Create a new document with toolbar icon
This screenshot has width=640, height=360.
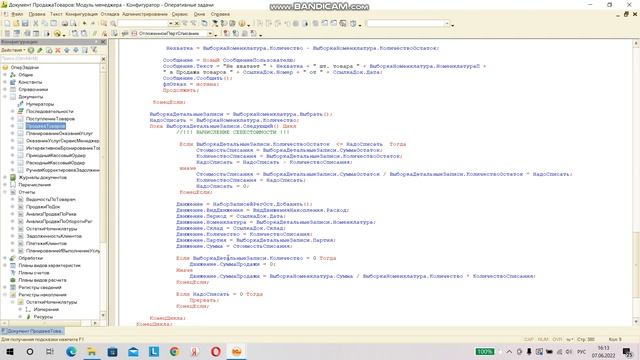7,24
